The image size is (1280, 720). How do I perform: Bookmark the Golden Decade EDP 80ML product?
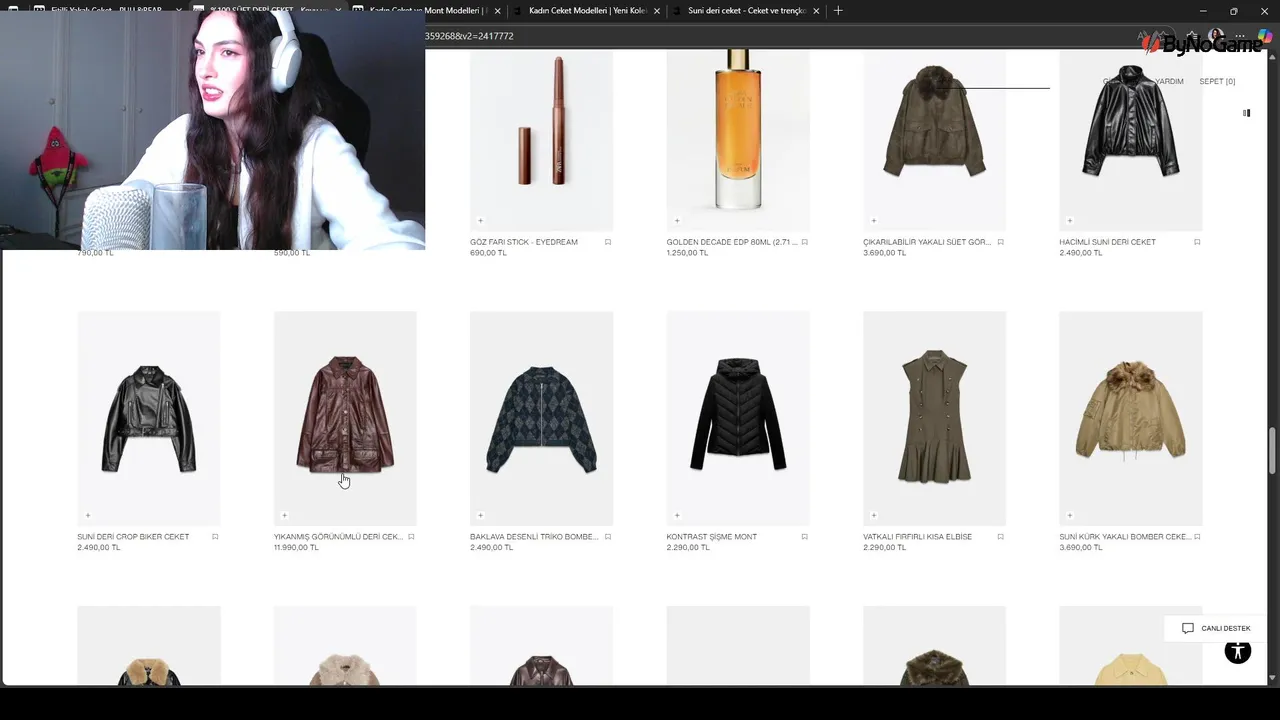[804, 242]
